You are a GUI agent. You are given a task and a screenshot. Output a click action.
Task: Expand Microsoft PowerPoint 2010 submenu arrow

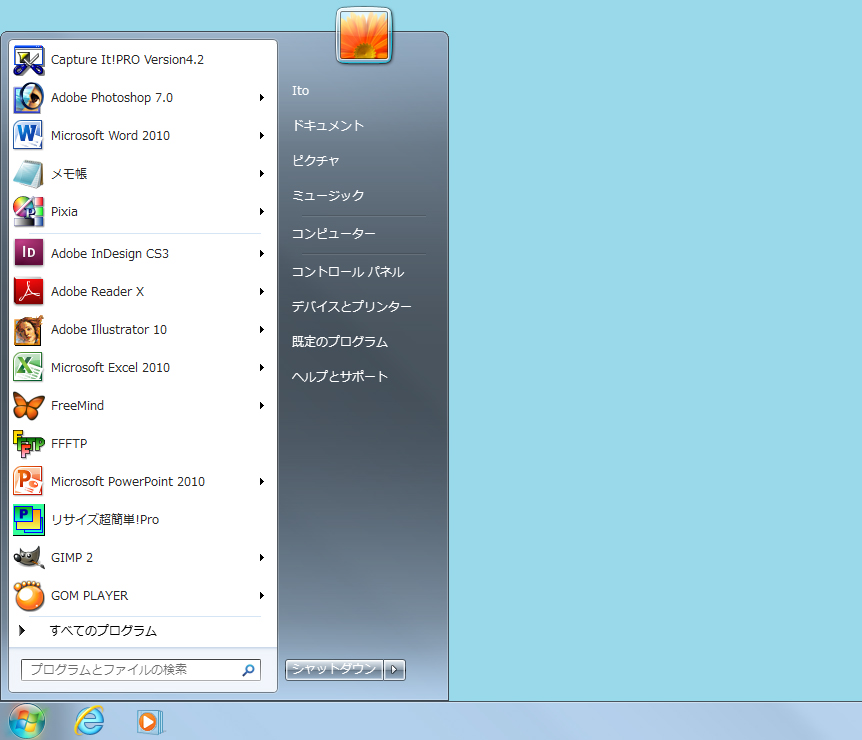[x=262, y=482]
